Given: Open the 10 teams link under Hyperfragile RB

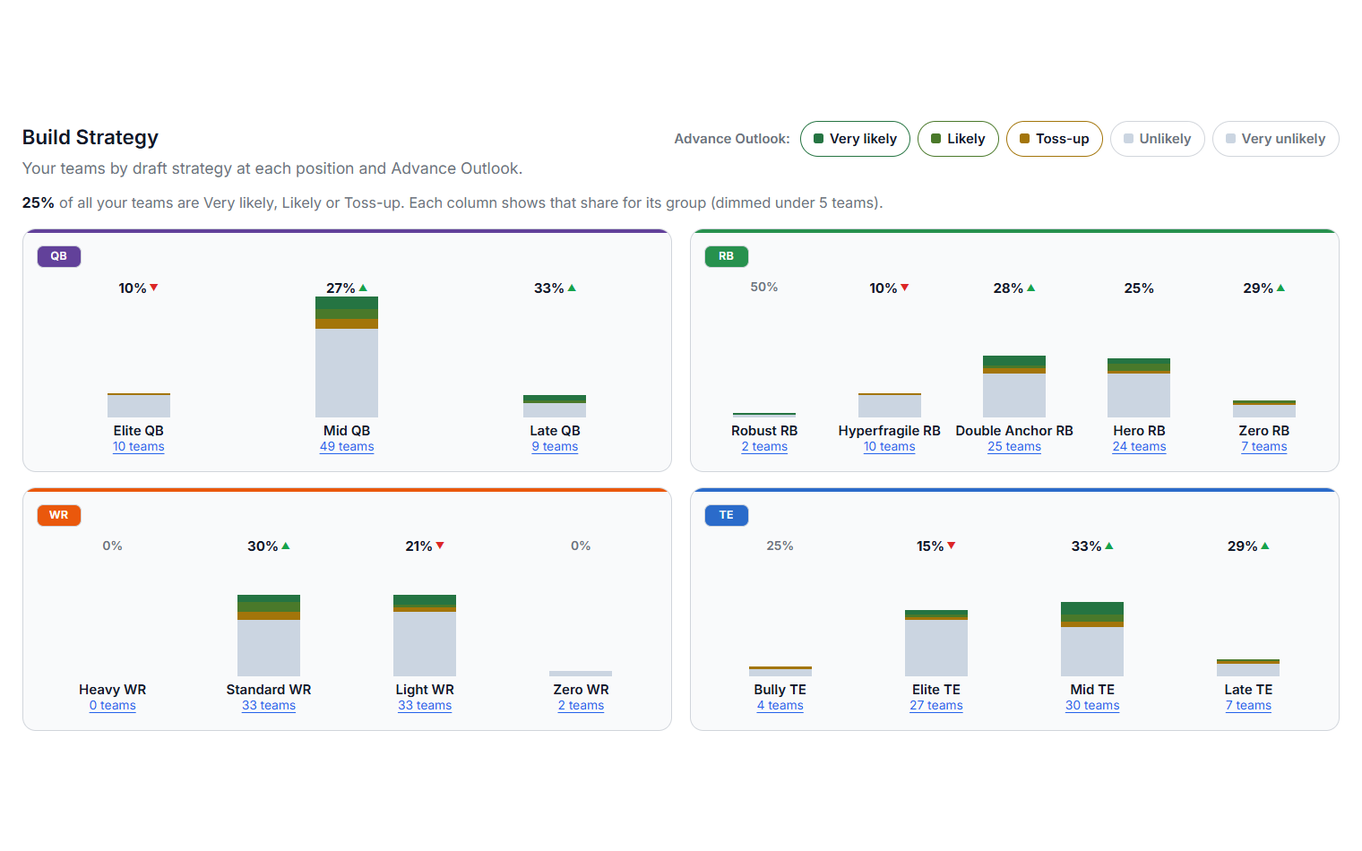Looking at the screenshot, I should tap(889, 447).
